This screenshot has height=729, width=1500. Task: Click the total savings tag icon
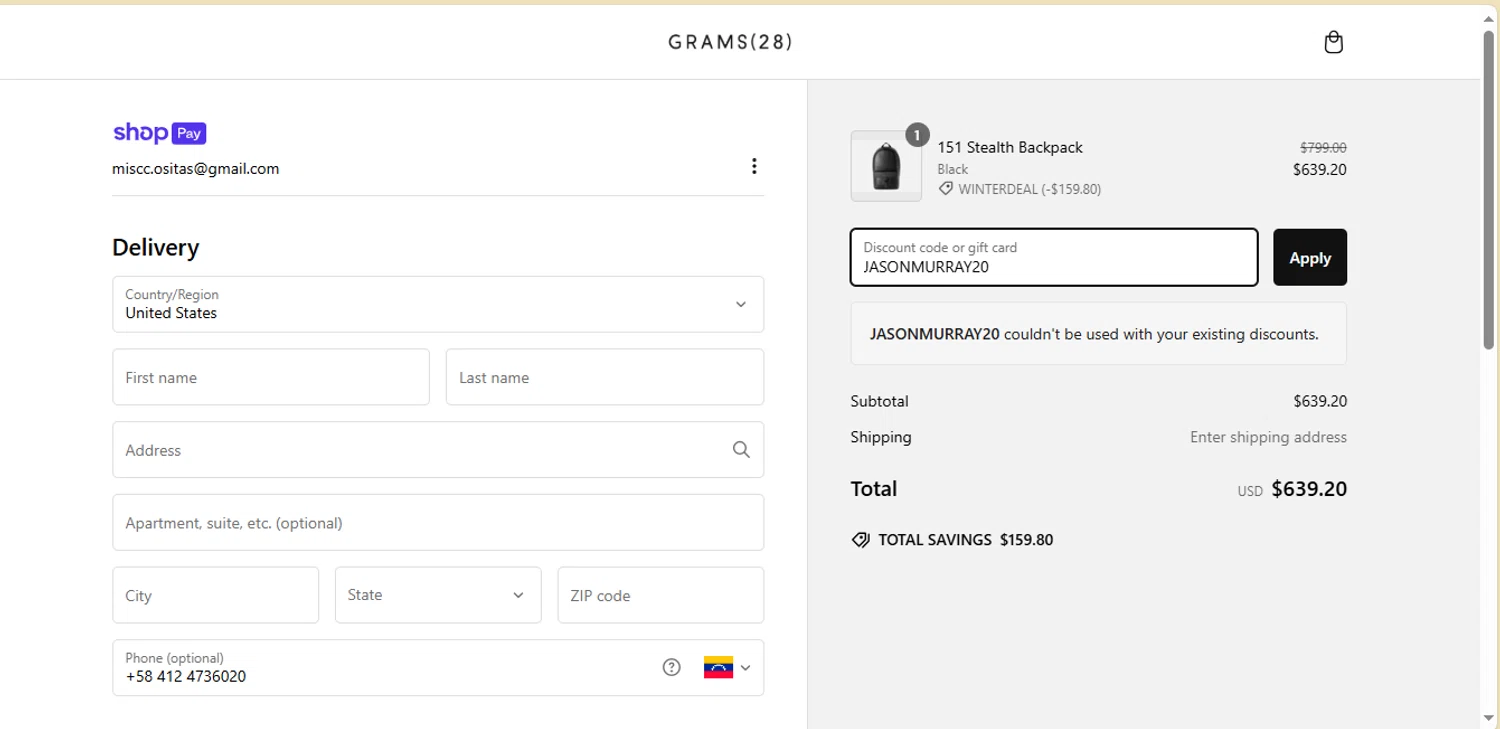[860, 540]
